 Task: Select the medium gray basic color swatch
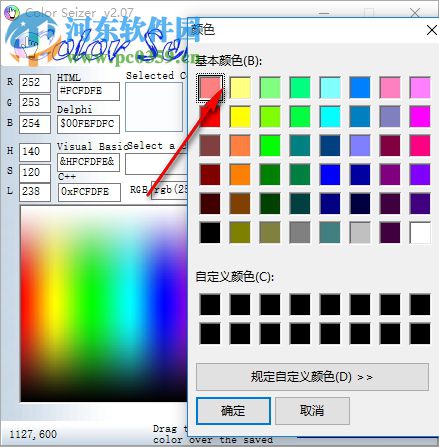click(300, 233)
